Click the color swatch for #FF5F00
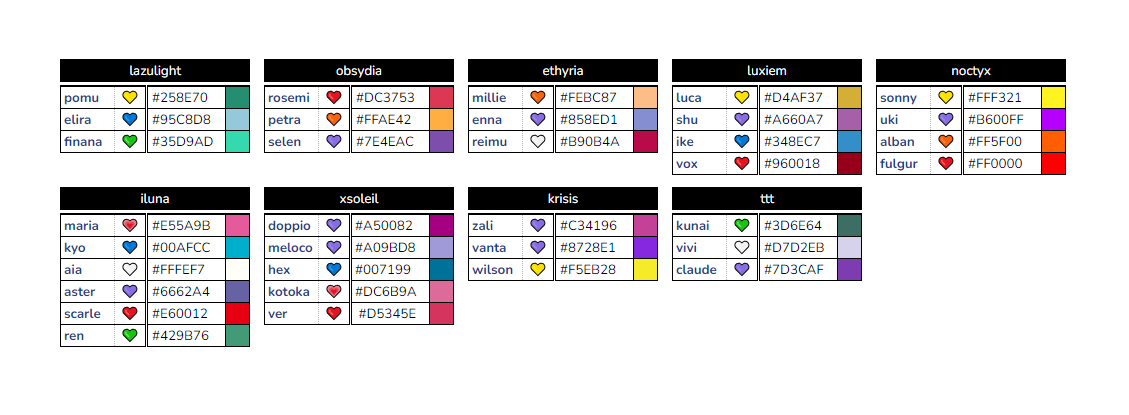 1053,142
